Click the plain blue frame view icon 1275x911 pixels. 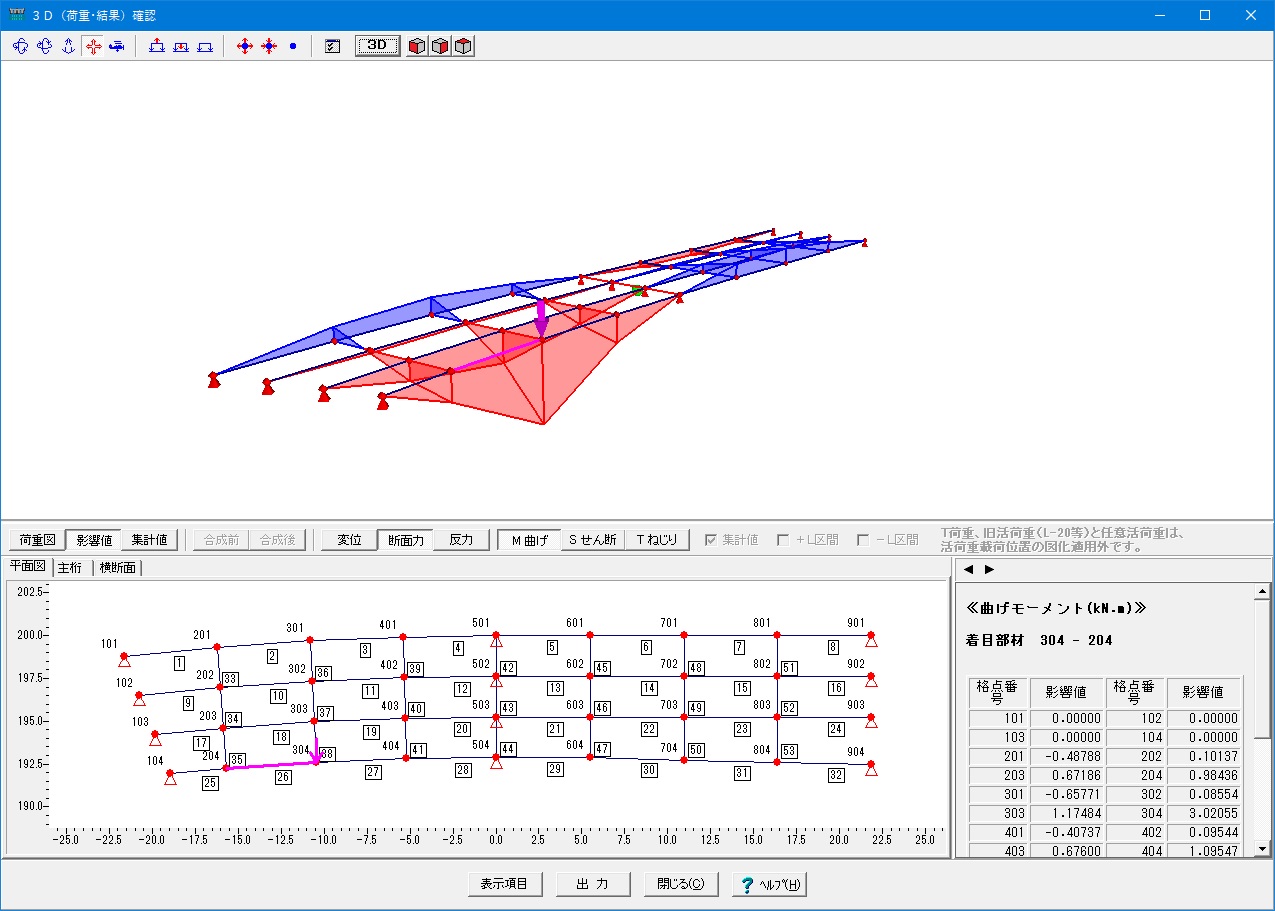pyautogui.click(x=205, y=46)
